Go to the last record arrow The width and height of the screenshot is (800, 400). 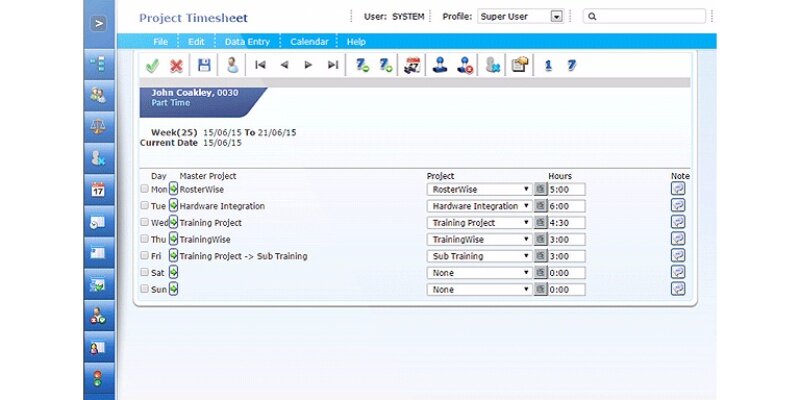pos(333,65)
